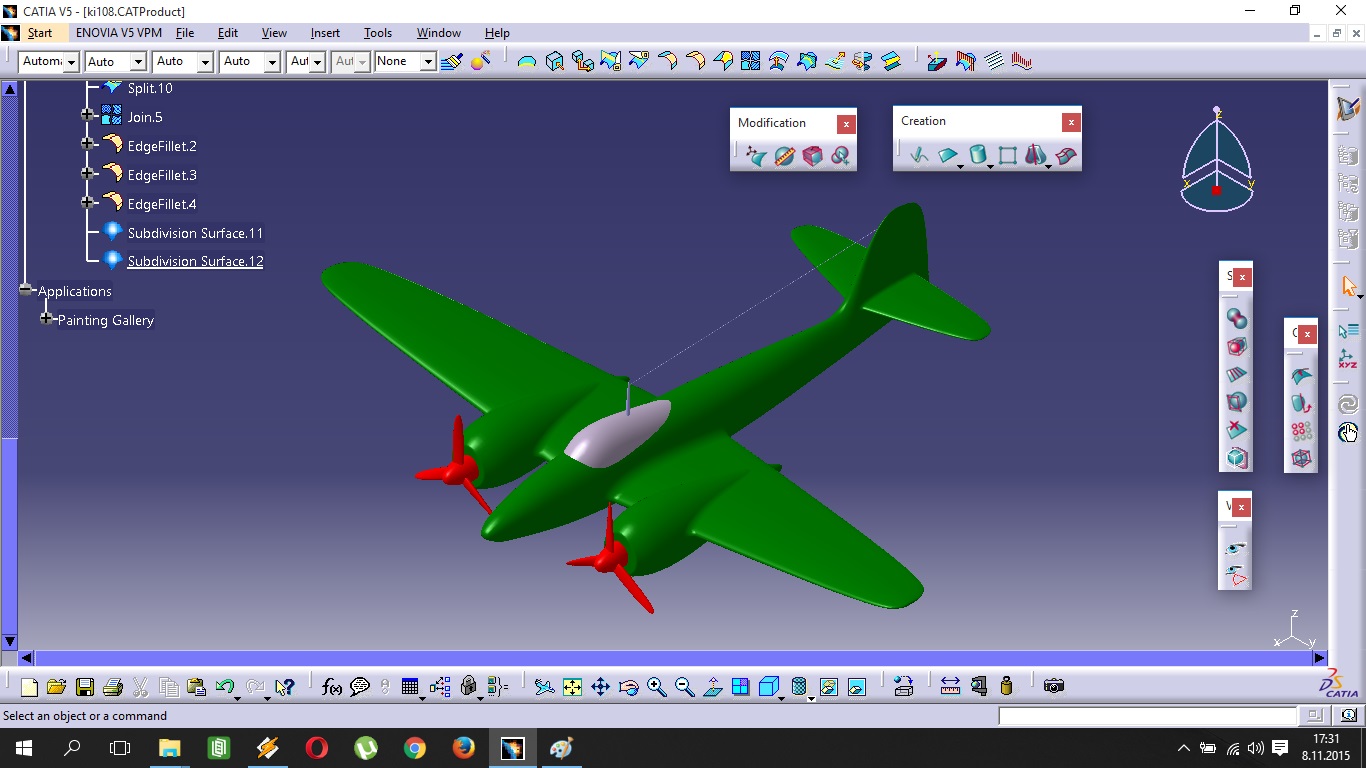
Task: Toggle the Swap Visible Space icon
Action: pos(856,687)
